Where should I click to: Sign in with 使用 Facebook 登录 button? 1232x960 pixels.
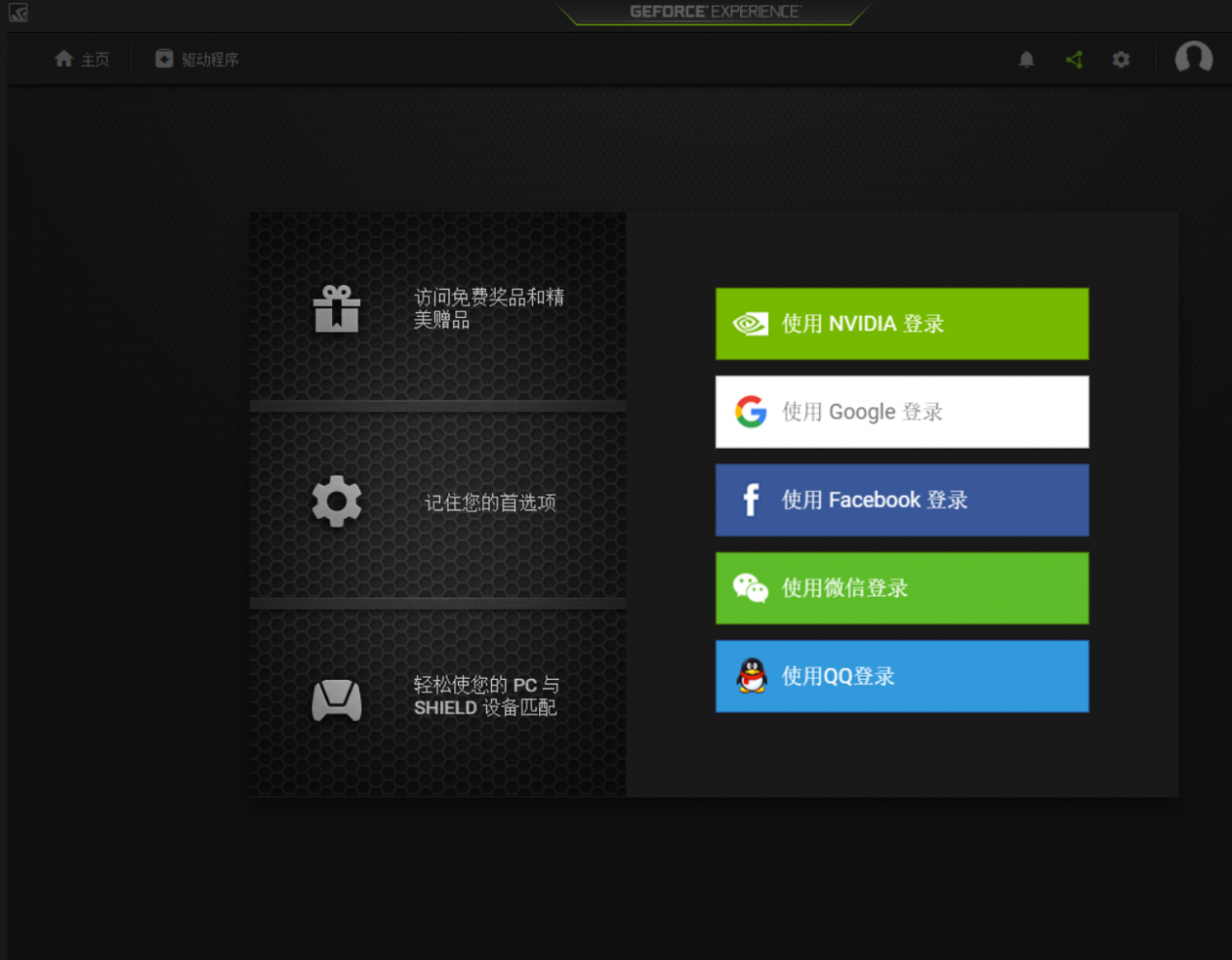click(x=902, y=500)
